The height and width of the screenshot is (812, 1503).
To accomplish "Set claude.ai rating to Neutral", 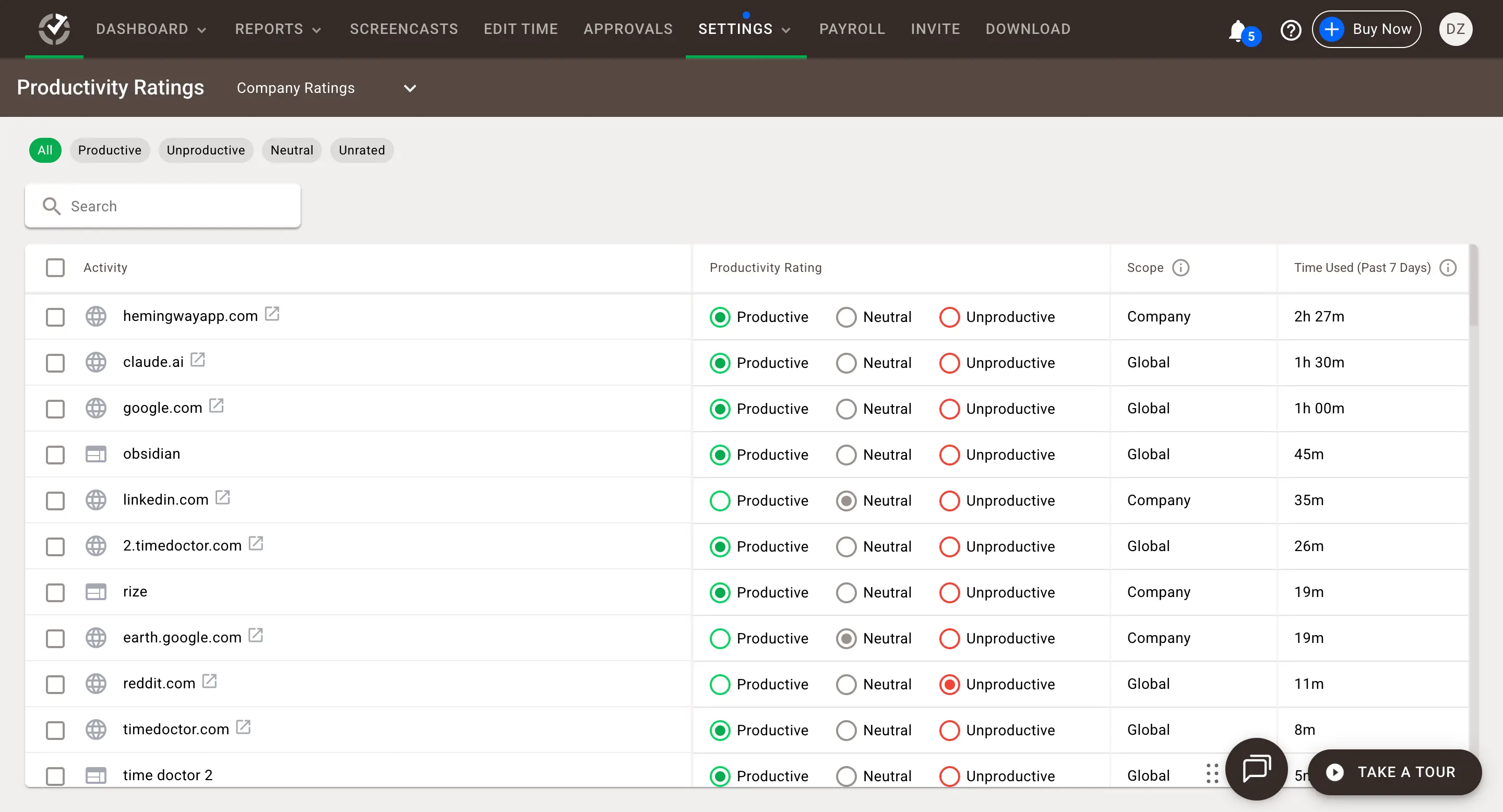I will coord(846,363).
